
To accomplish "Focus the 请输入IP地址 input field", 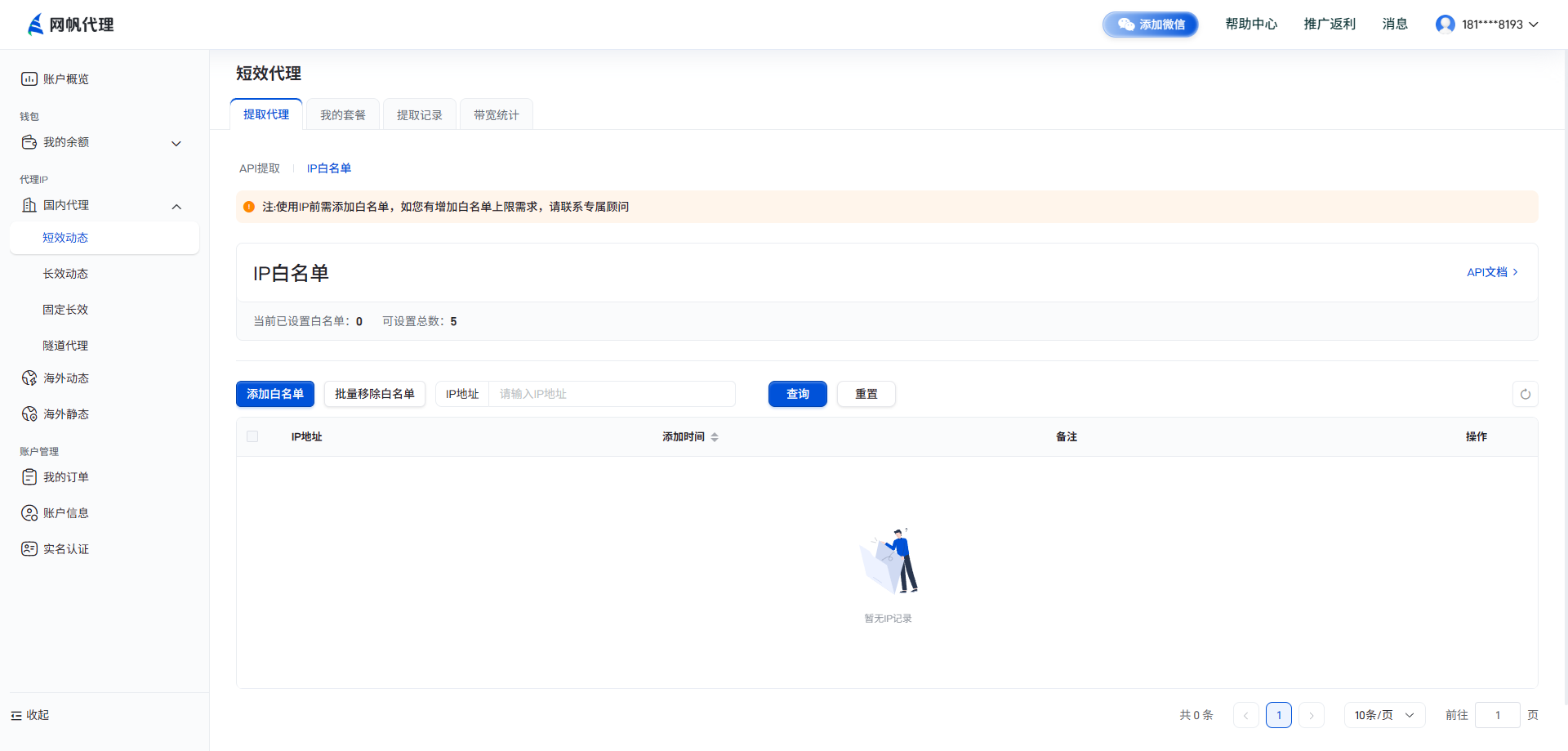I will [x=612, y=394].
